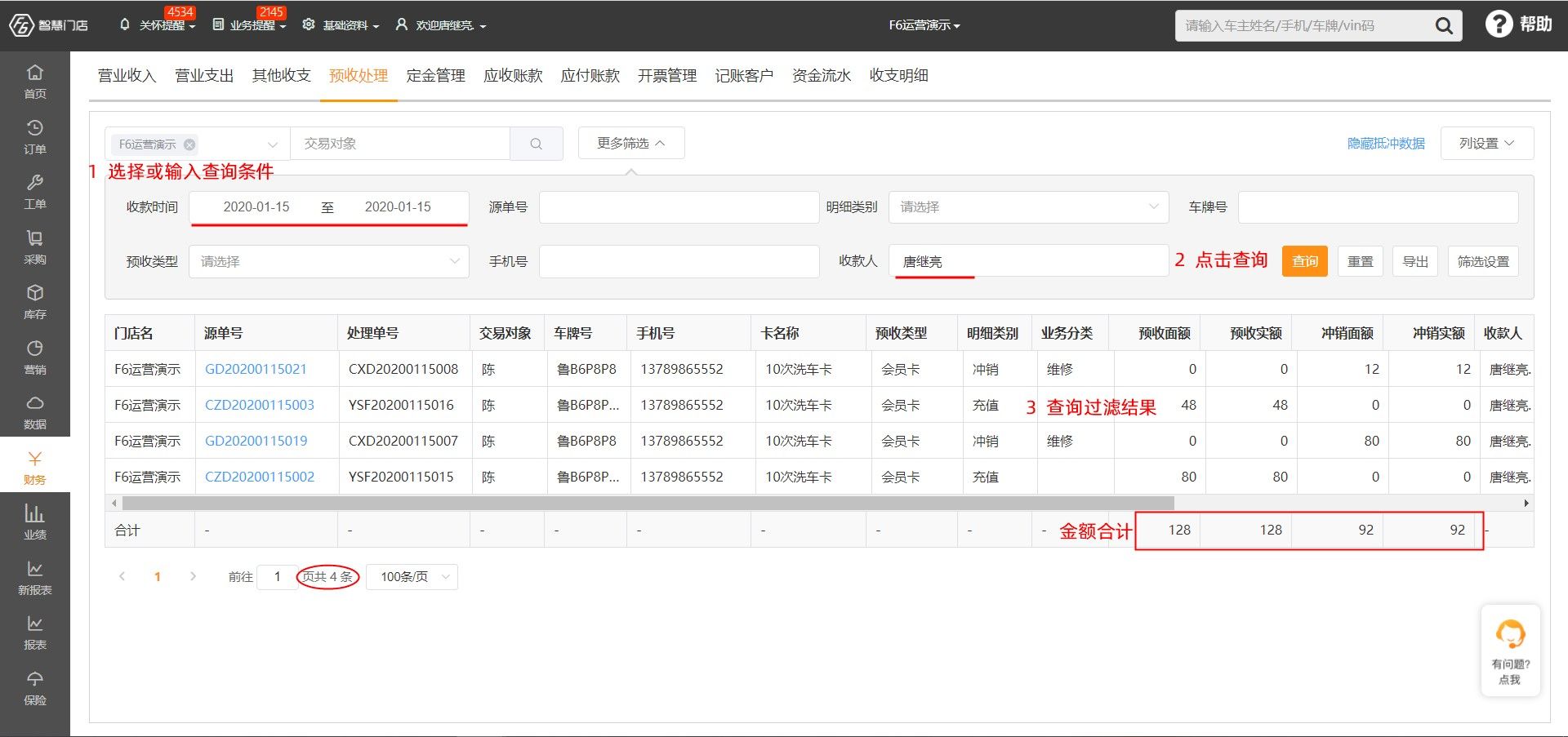Click the start date 2020-01-15 field
This screenshot has height=737, width=1568.
point(256,207)
